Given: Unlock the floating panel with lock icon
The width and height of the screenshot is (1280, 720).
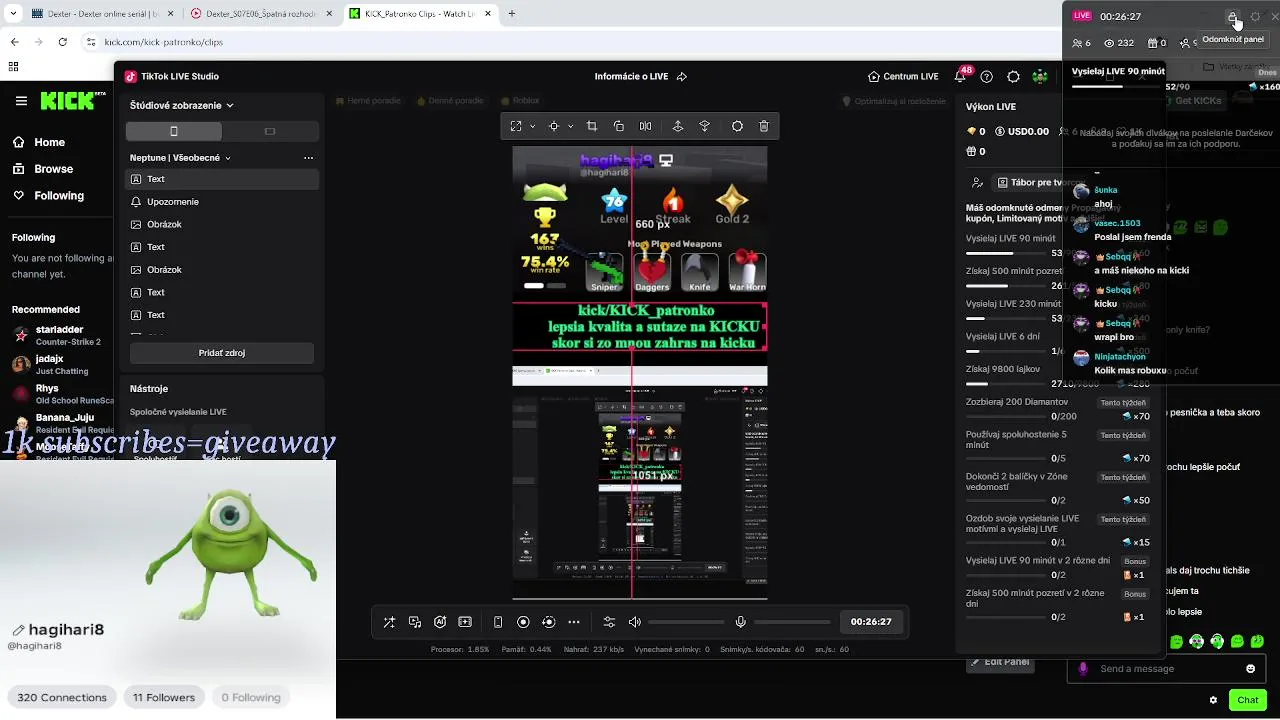Looking at the screenshot, I should 1233,17.
